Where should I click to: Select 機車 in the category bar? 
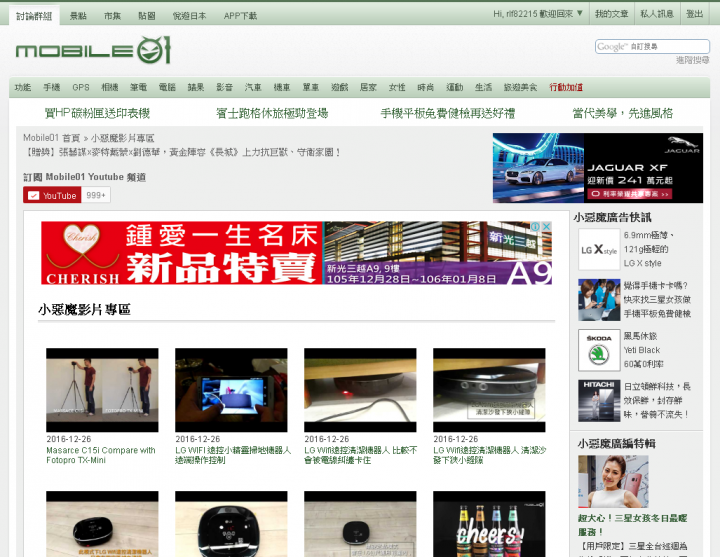(x=282, y=87)
